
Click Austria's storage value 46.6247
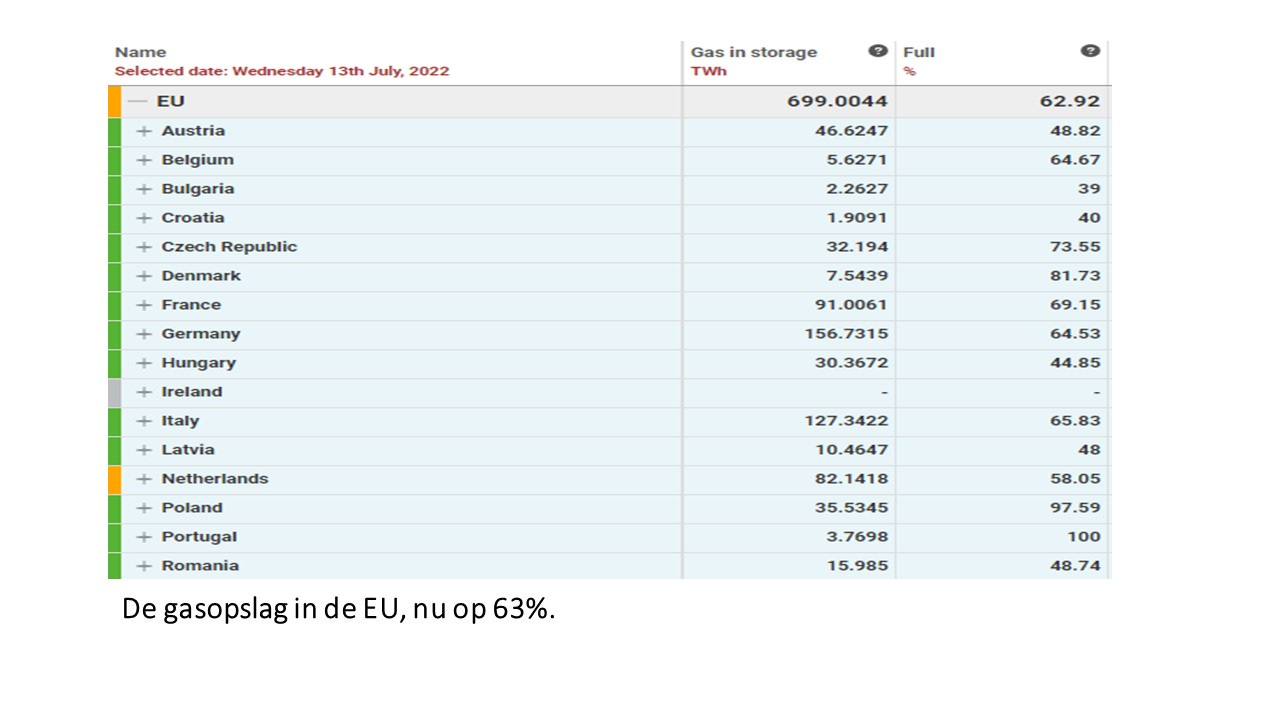tap(851, 131)
